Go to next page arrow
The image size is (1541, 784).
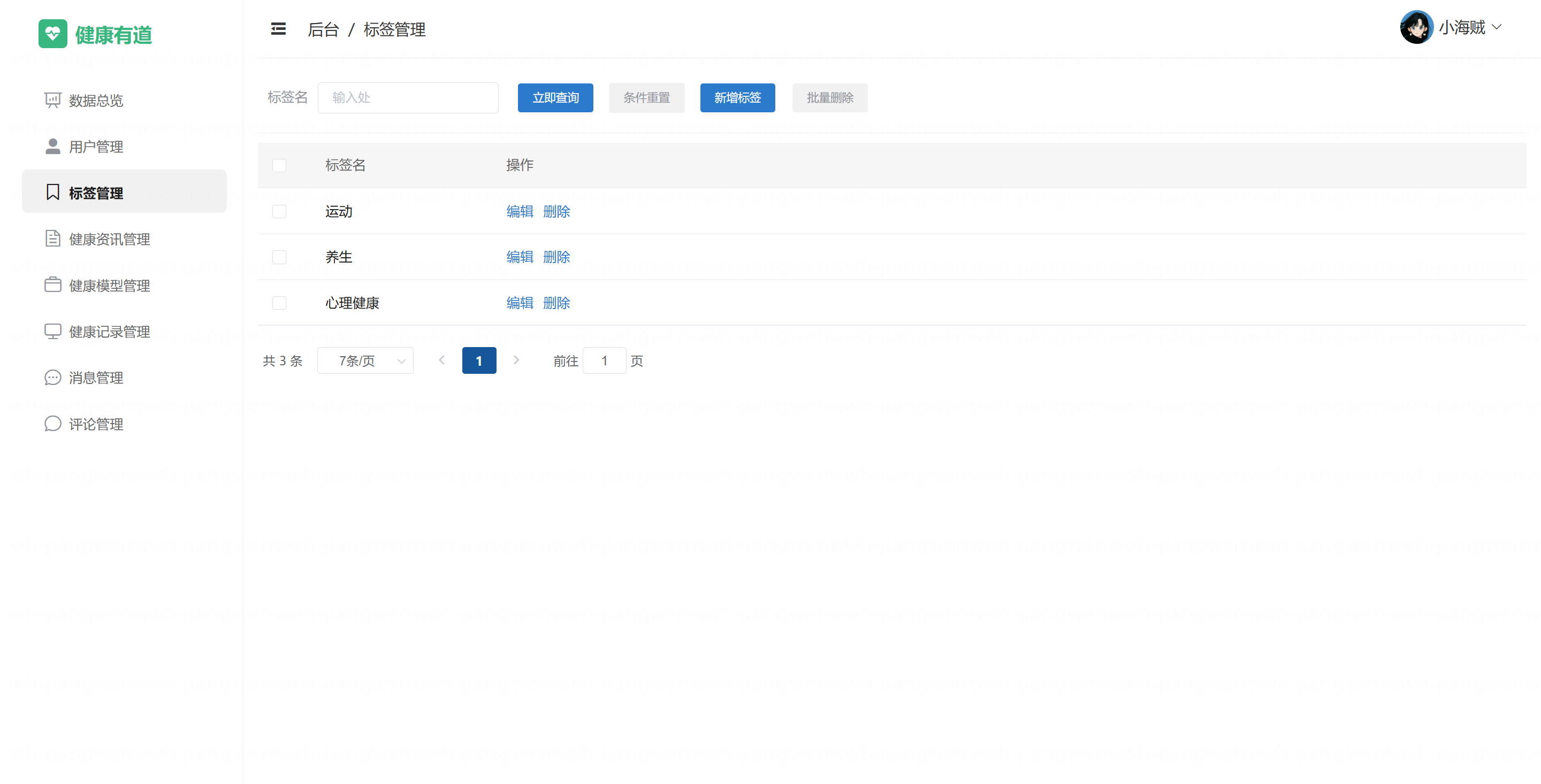[x=516, y=360]
